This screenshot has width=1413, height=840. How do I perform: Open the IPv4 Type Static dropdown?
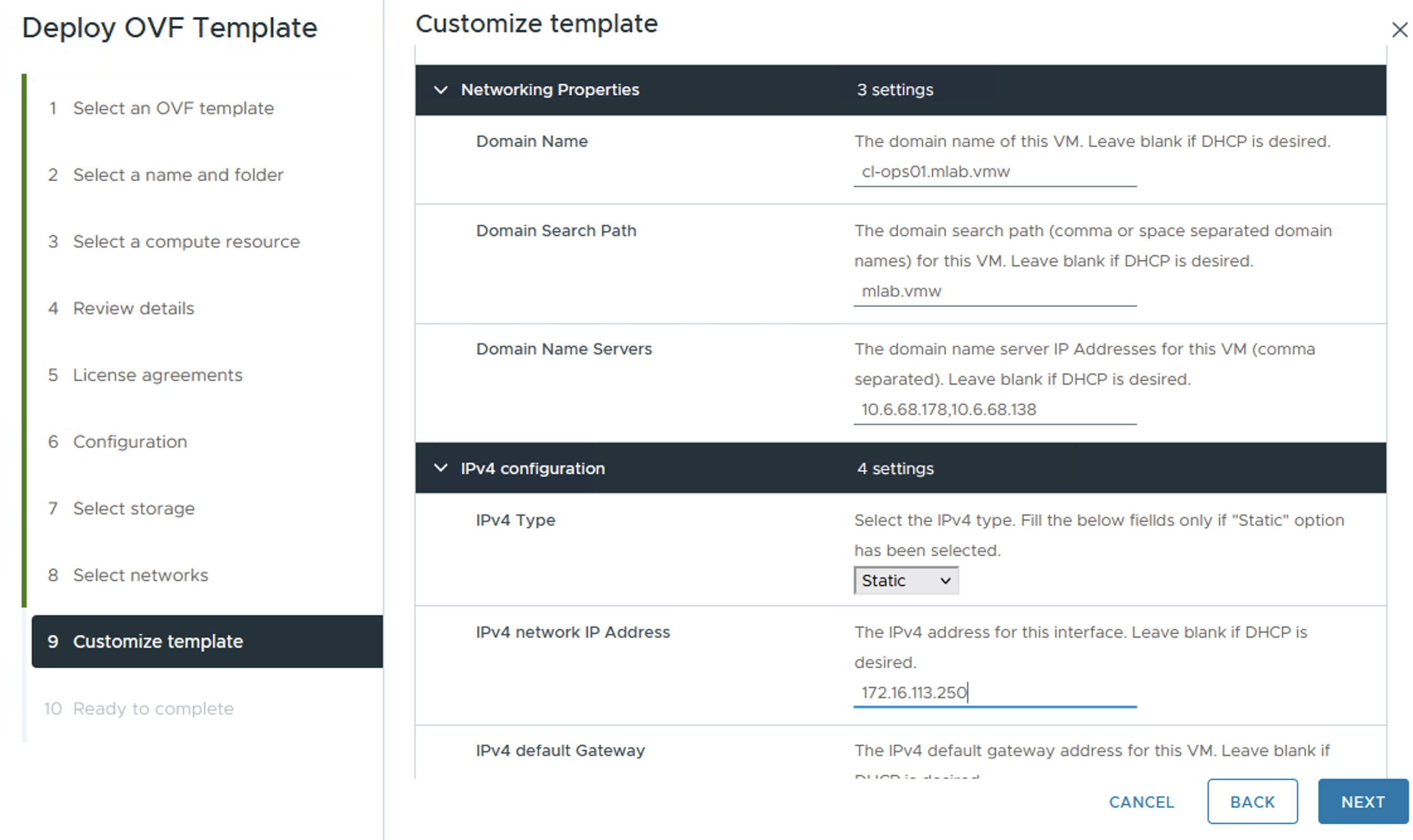(905, 581)
